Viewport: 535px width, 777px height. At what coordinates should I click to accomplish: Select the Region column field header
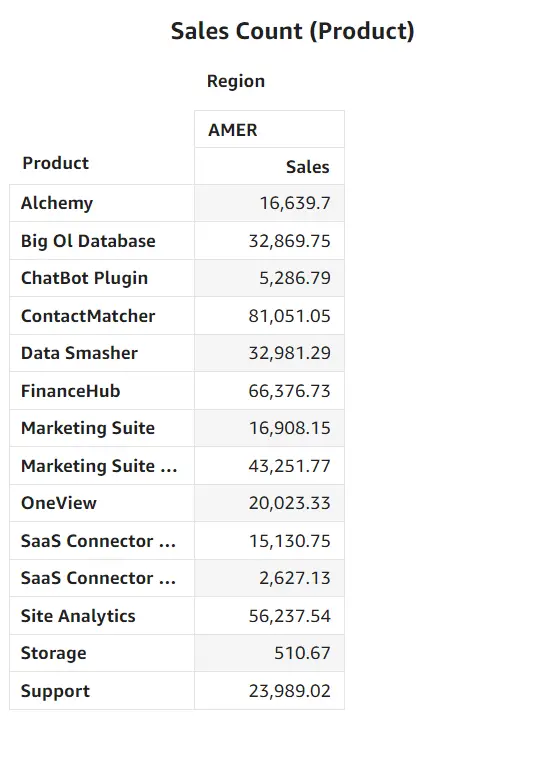click(236, 81)
